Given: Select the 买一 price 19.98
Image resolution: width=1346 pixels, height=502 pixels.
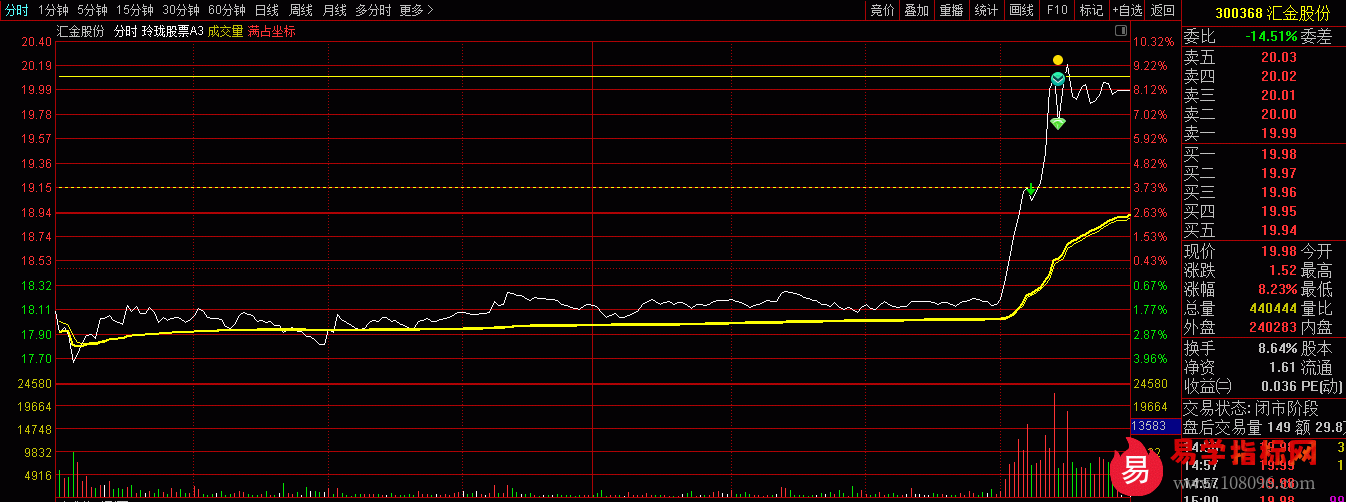Looking at the screenshot, I should pyautogui.click(x=1278, y=154).
